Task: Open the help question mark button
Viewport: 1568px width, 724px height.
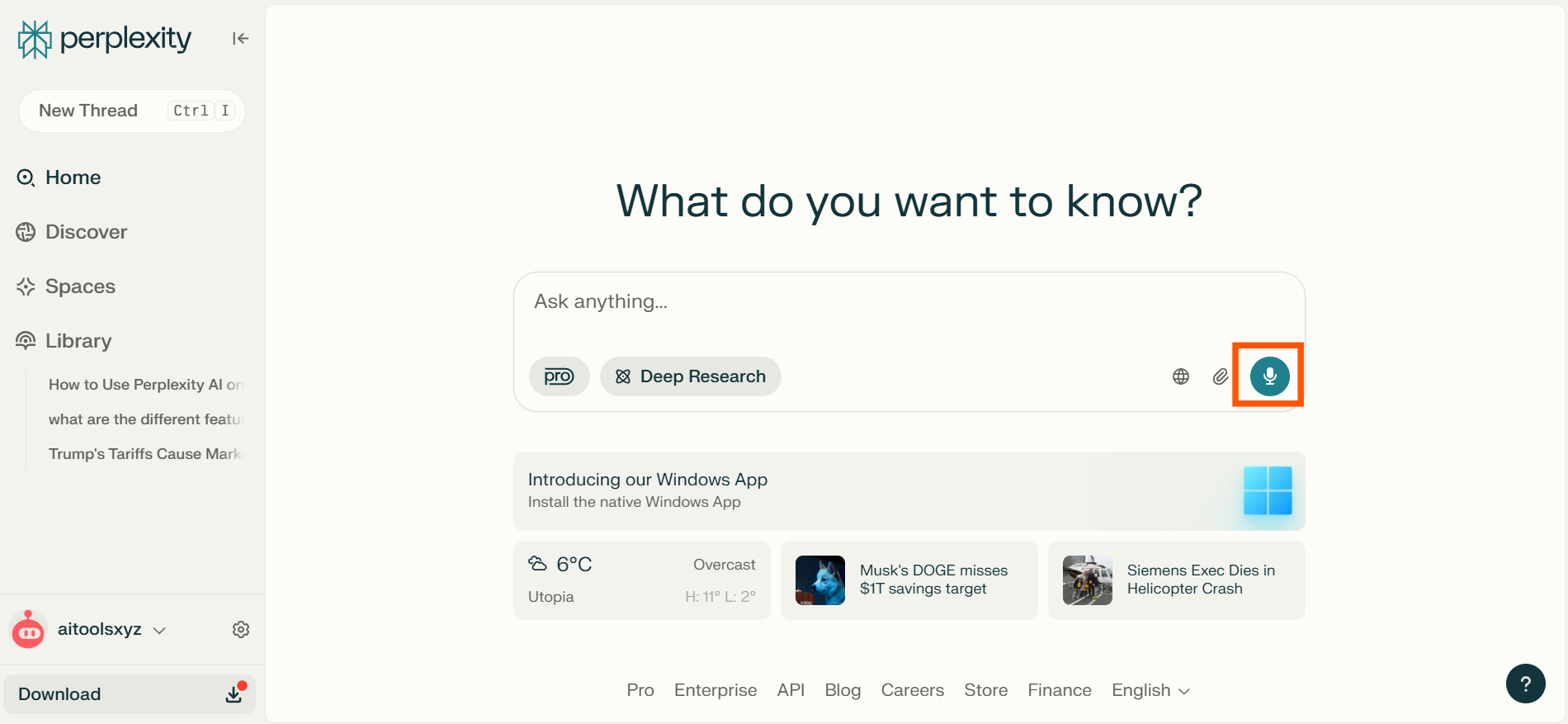Action: click(x=1525, y=684)
